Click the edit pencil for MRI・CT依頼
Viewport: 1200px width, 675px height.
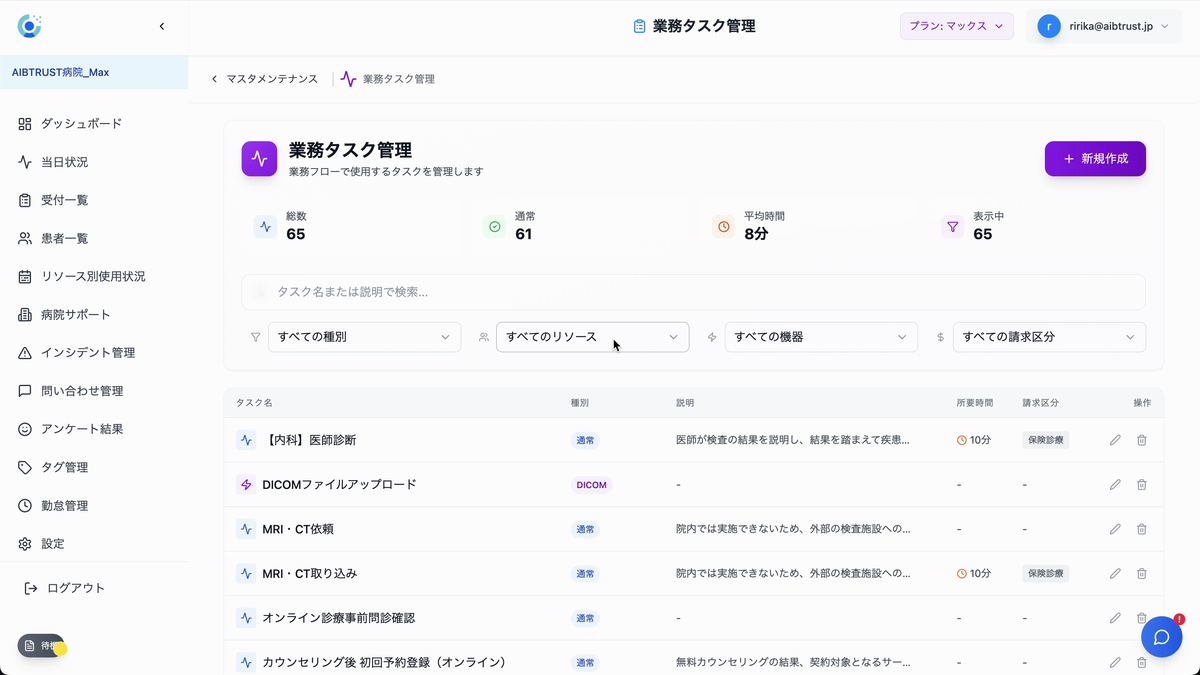[1114, 528]
